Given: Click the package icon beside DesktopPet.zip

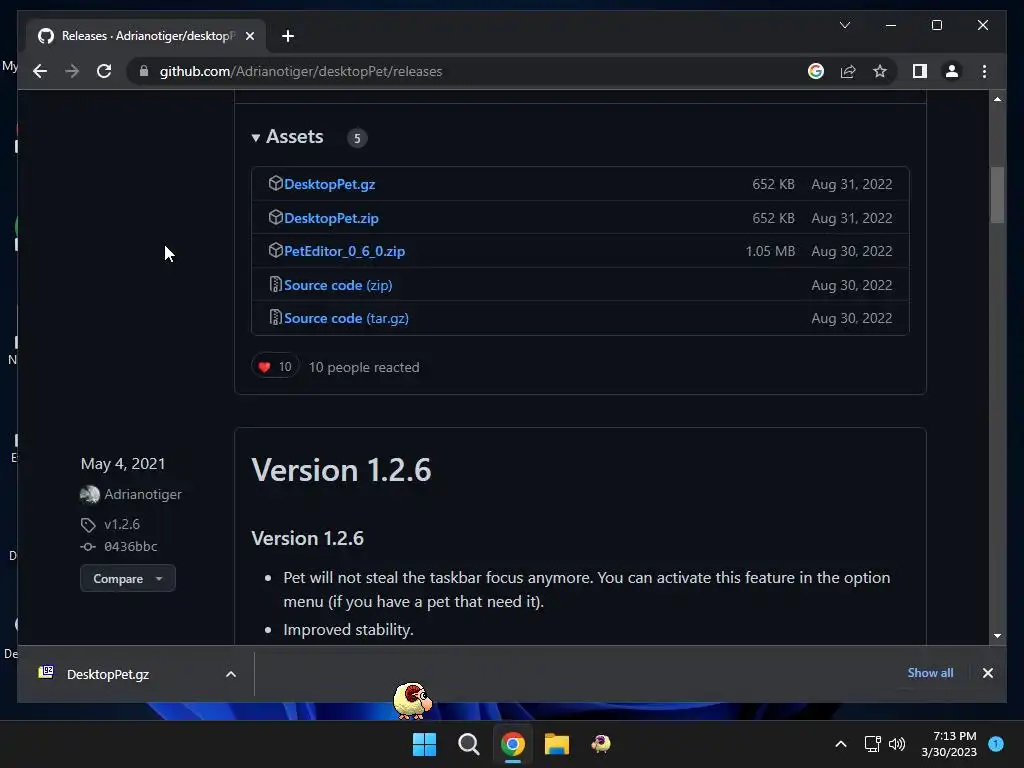Looking at the screenshot, I should coord(275,217).
